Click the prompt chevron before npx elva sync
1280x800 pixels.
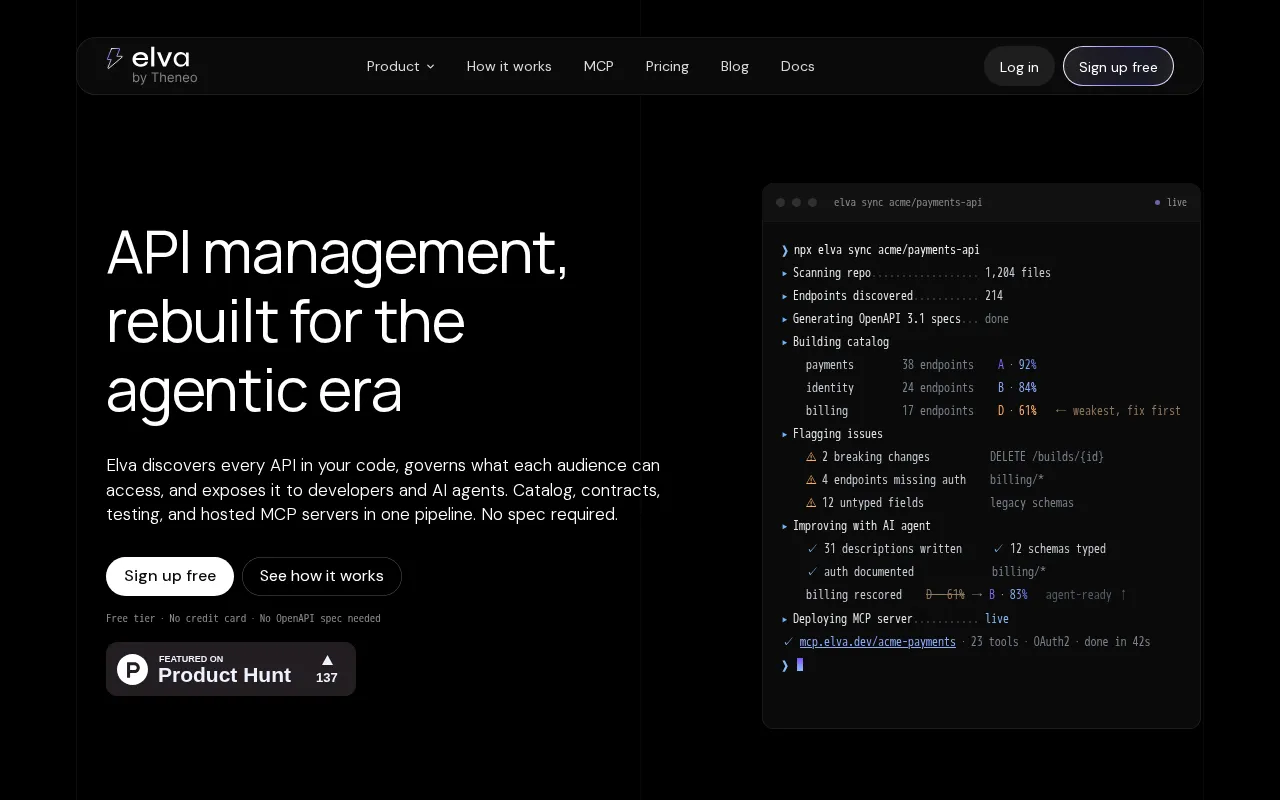pyautogui.click(x=785, y=250)
